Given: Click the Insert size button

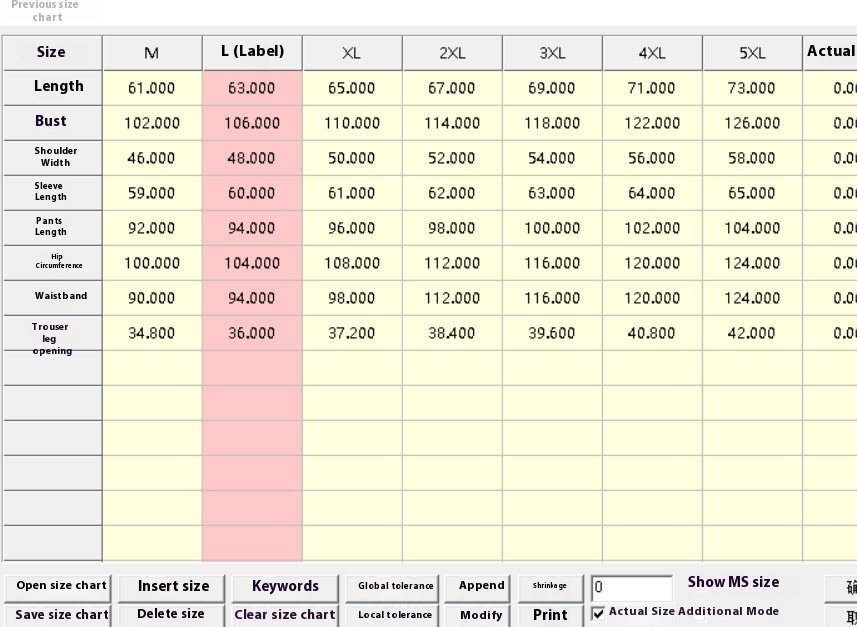Looking at the screenshot, I should coord(173,586).
